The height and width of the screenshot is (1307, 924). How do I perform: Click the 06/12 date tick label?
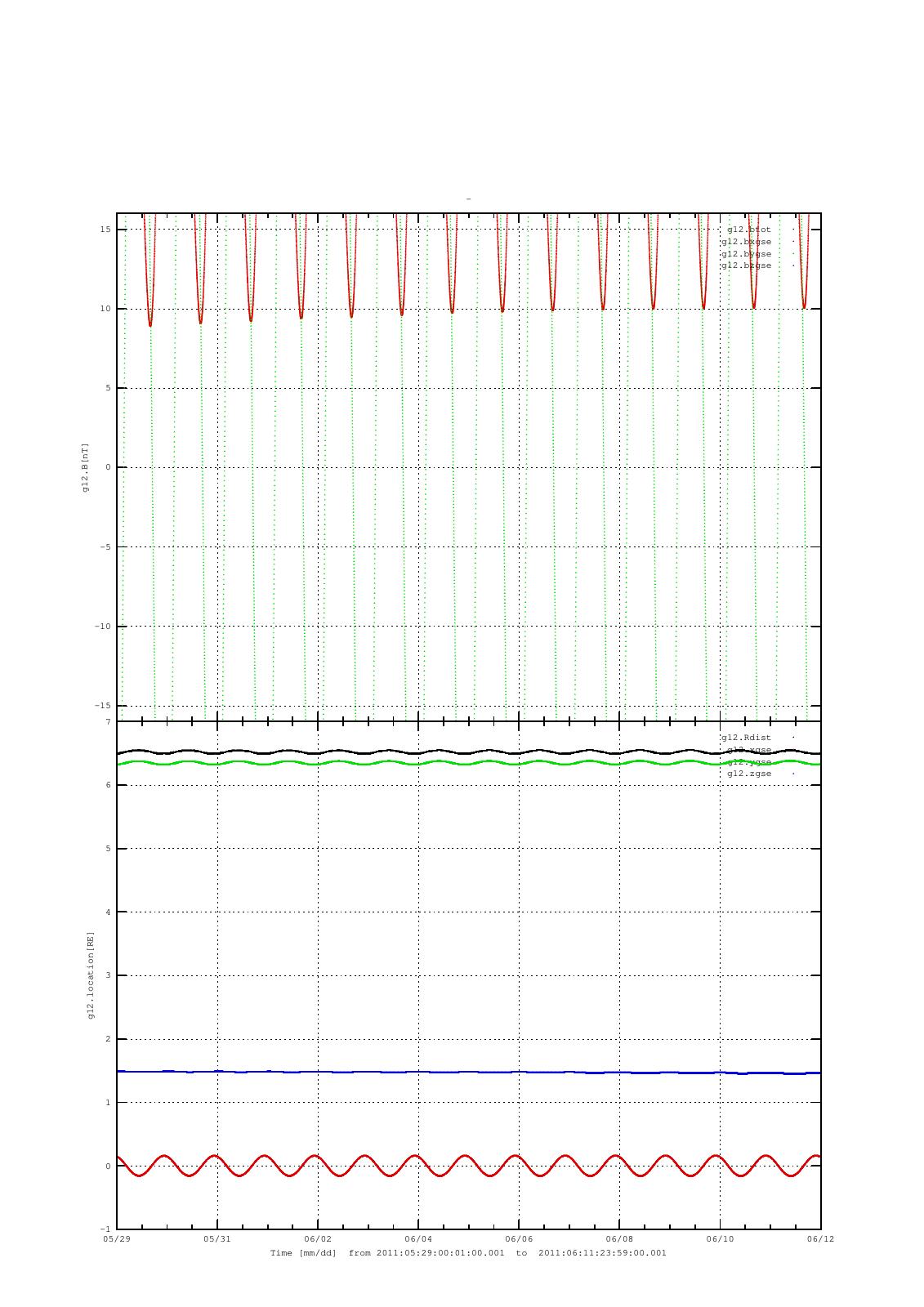pos(820,1238)
